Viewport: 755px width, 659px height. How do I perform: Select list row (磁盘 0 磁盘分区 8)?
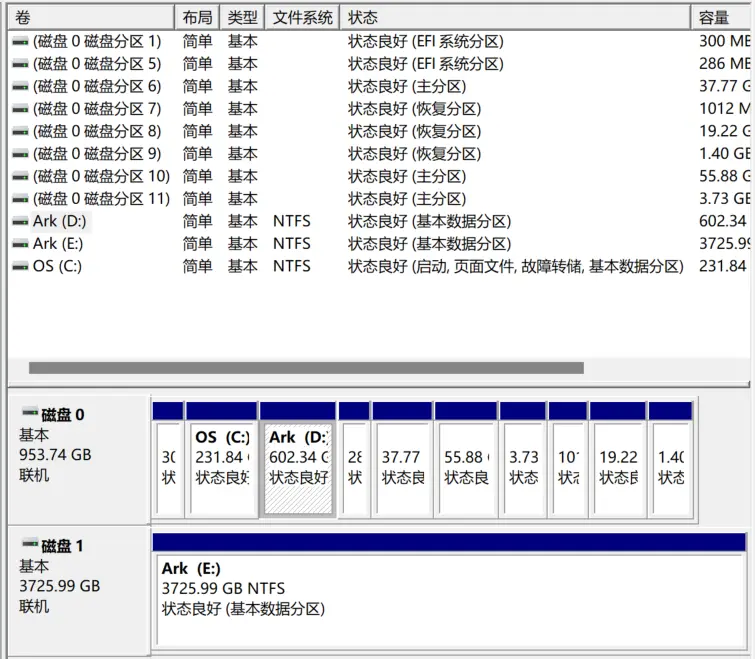click(378, 131)
